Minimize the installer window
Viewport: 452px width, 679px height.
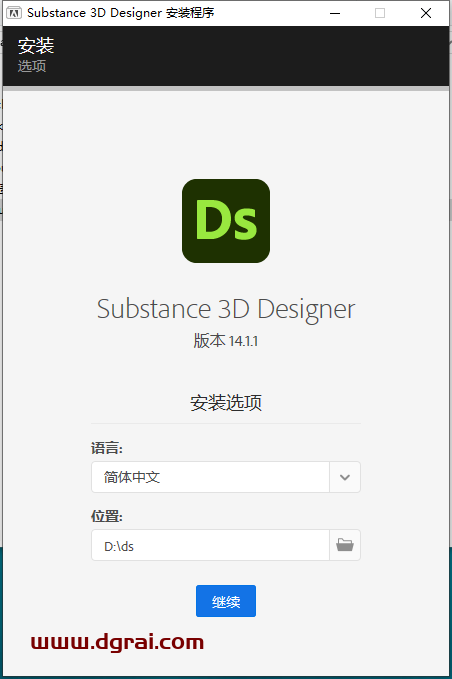335,13
